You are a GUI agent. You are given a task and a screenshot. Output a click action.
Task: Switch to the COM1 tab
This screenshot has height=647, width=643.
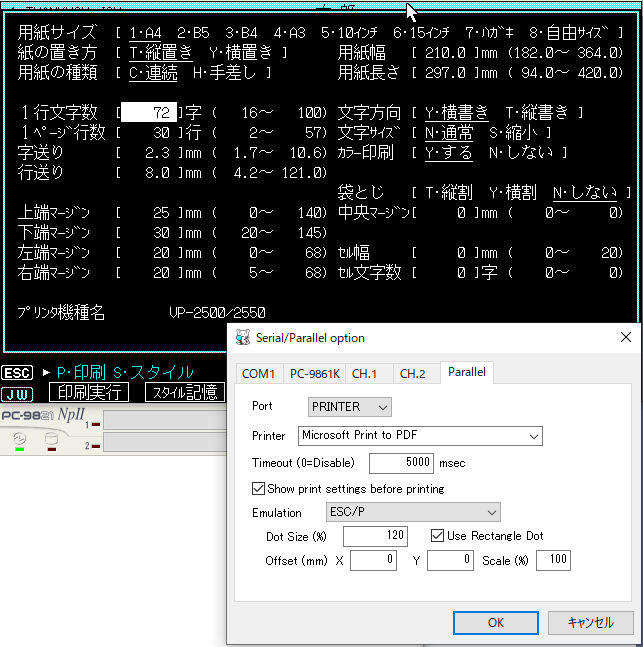coord(258,374)
